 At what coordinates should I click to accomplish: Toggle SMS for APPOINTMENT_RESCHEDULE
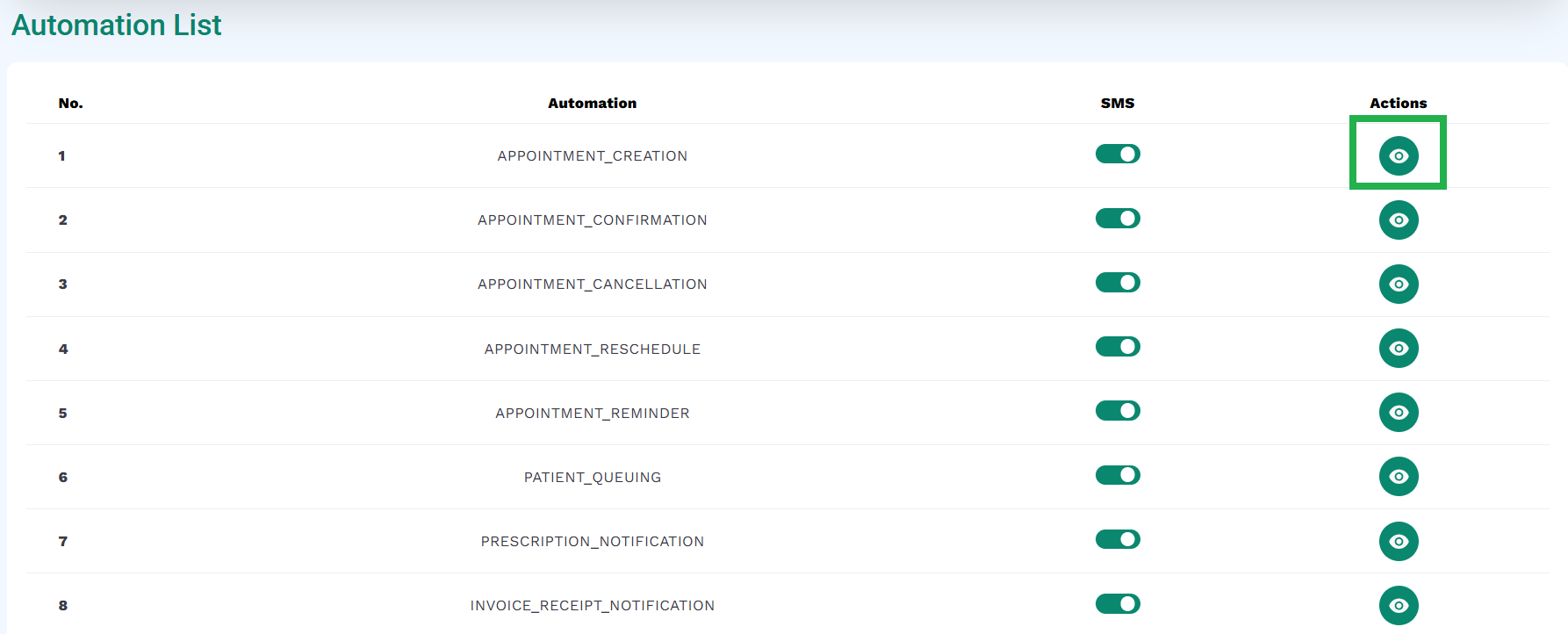click(1118, 346)
